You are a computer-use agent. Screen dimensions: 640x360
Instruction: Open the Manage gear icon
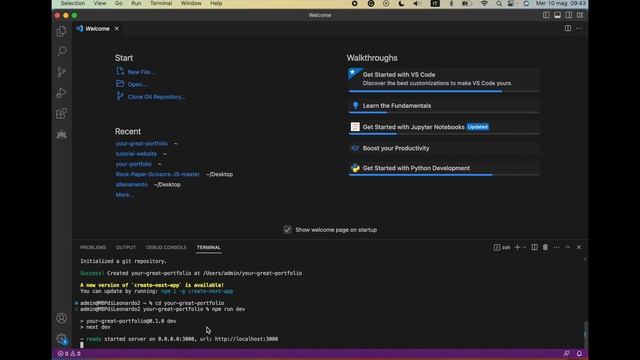point(61,338)
